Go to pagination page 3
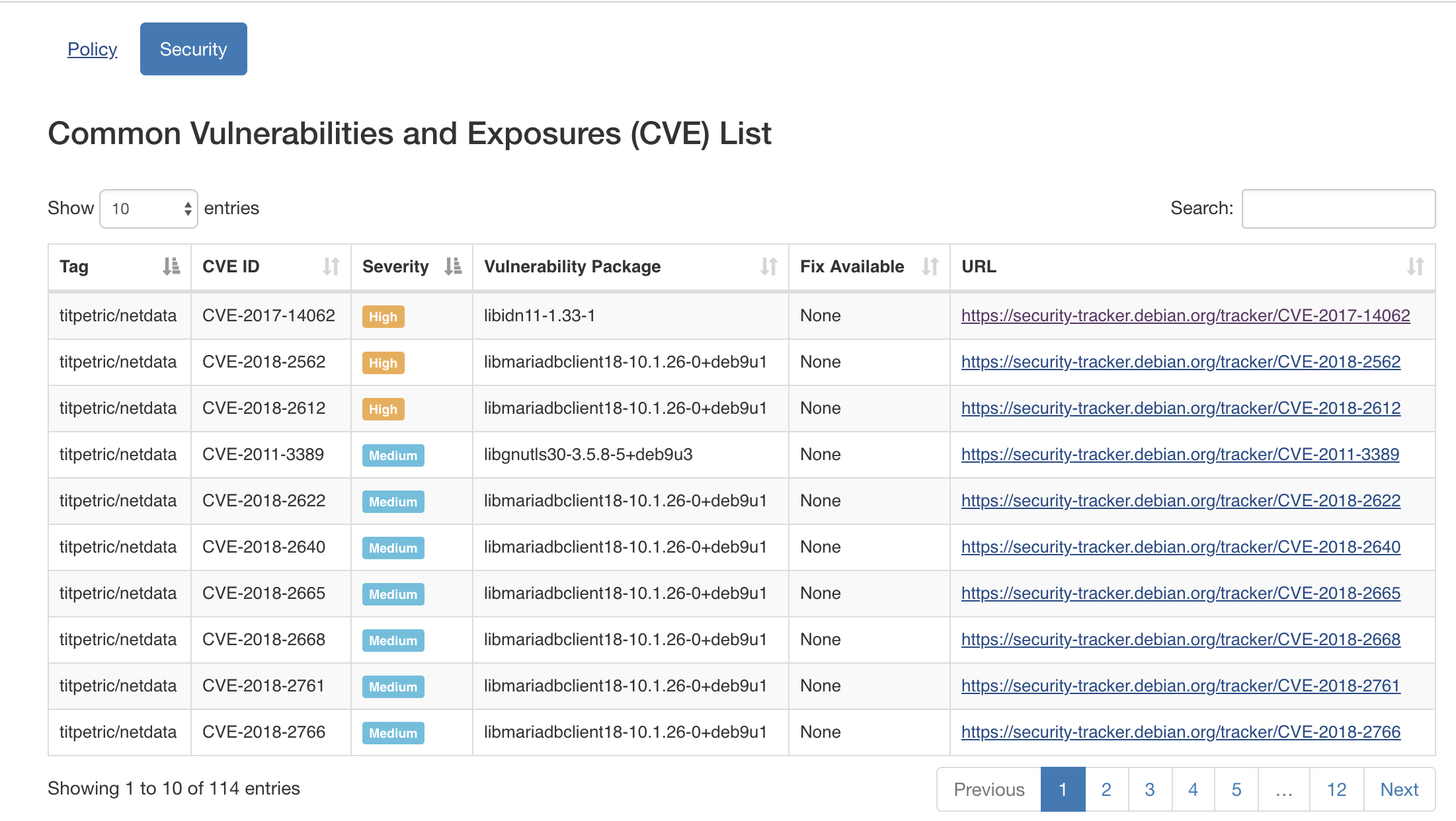The width and height of the screenshot is (1456, 821). (x=1150, y=789)
